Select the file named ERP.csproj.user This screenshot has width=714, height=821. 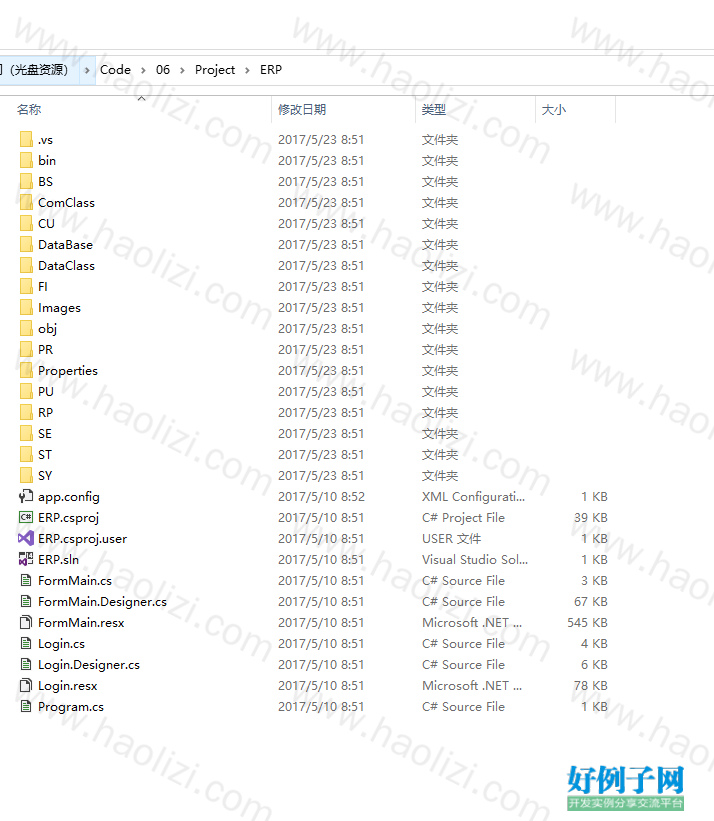[82, 539]
